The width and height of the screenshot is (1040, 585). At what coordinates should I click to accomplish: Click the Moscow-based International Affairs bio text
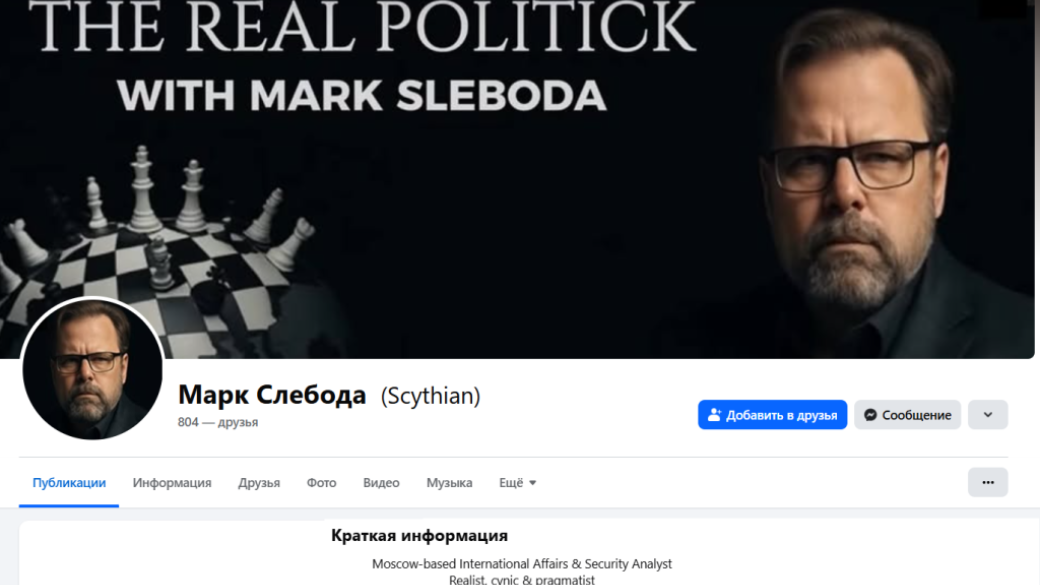521,564
